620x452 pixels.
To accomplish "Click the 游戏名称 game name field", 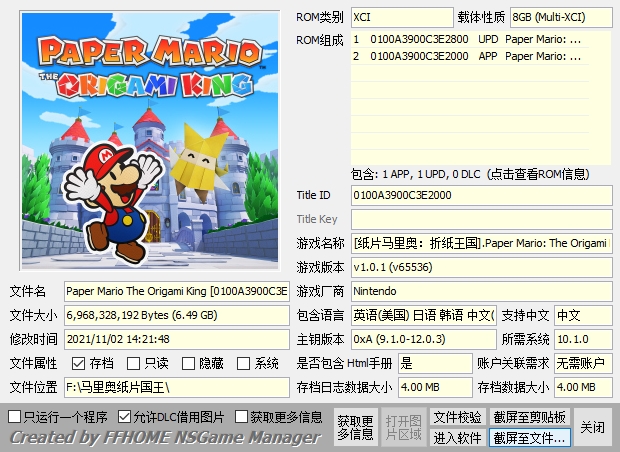I will [482, 243].
